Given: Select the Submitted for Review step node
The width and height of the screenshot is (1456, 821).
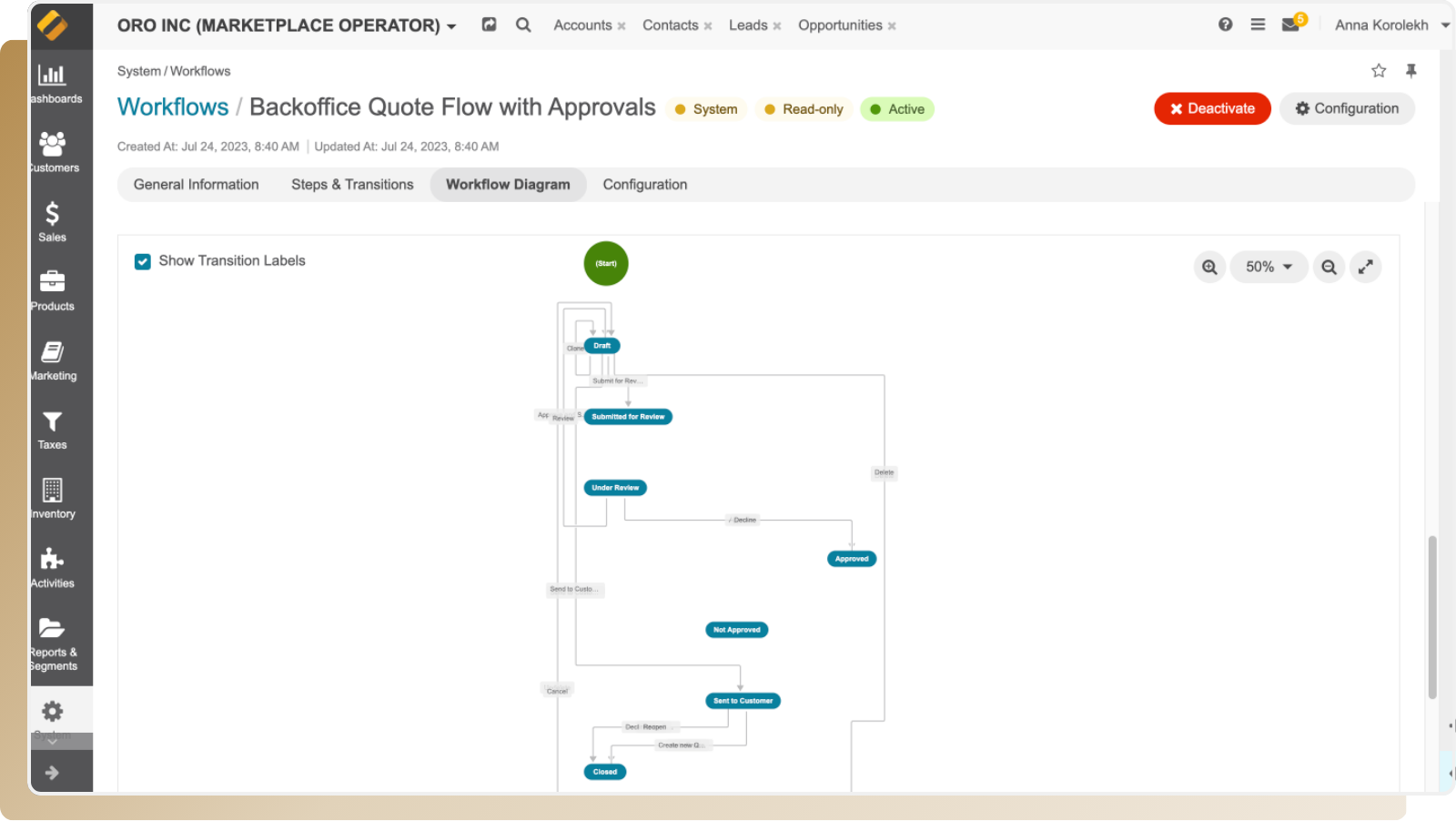Looking at the screenshot, I should tap(628, 417).
